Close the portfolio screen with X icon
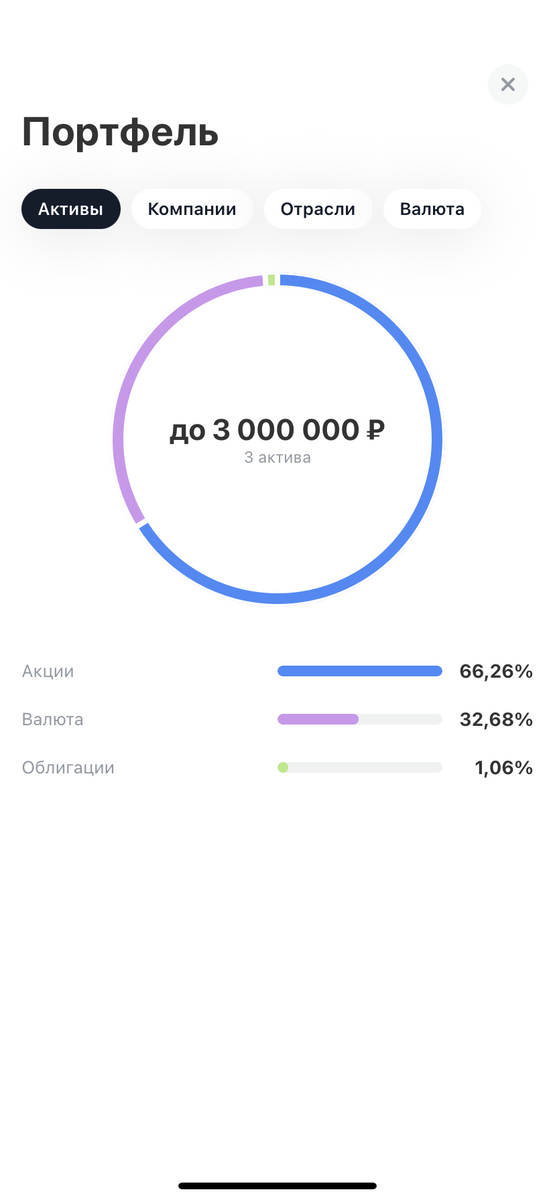Screen dimensions: 555x1200 (x=507, y=85)
